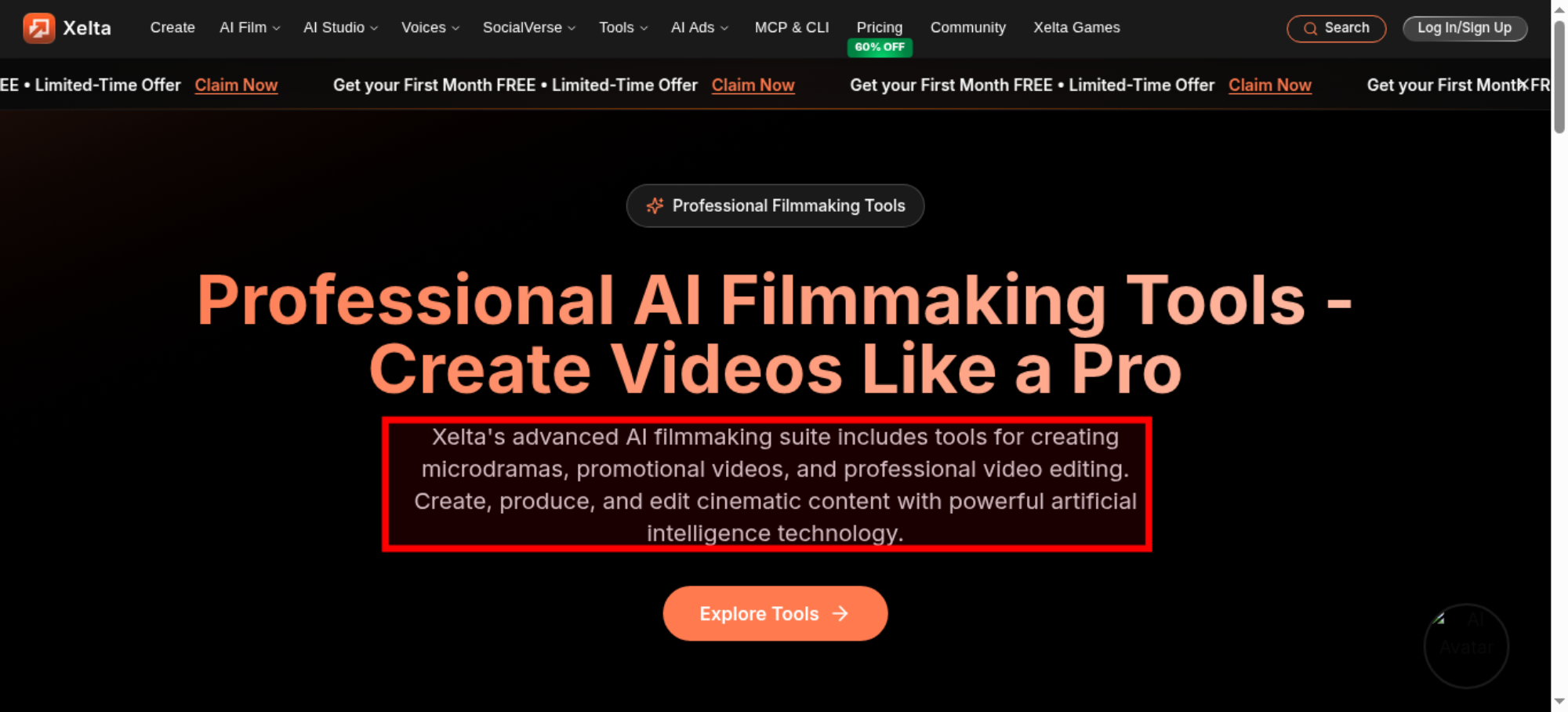
Task: Click the 60% OFF badge under Pricing
Action: (x=880, y=47)
